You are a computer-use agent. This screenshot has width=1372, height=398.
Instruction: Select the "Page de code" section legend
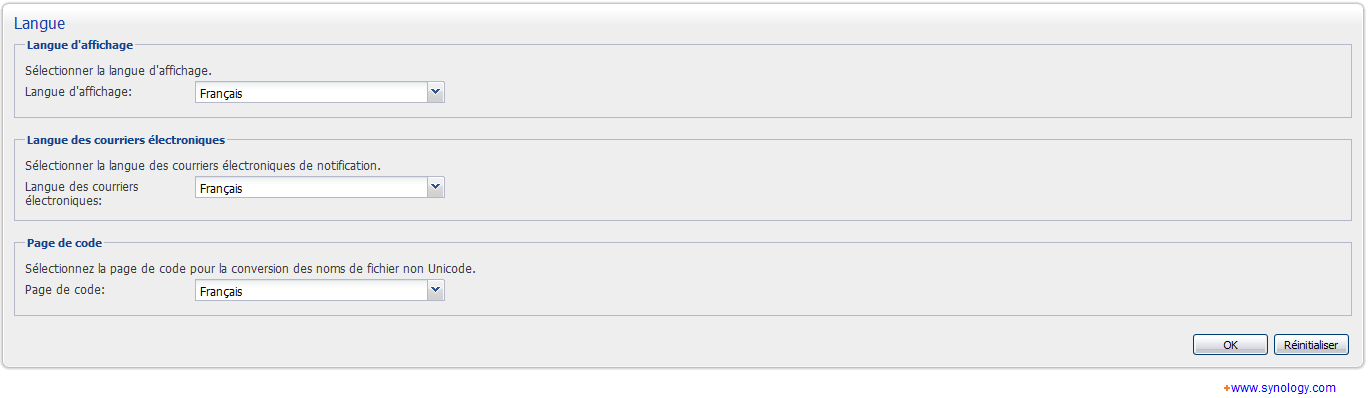(64, 243)
